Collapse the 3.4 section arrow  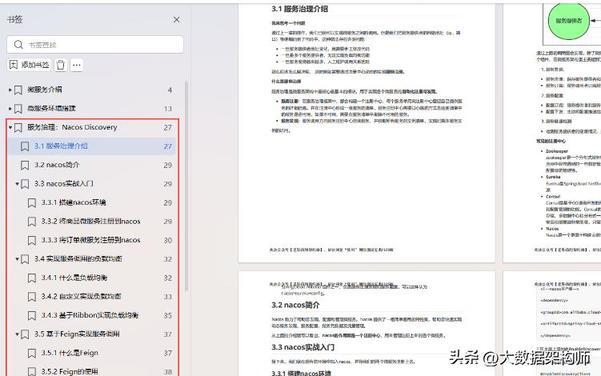[17, 259]
